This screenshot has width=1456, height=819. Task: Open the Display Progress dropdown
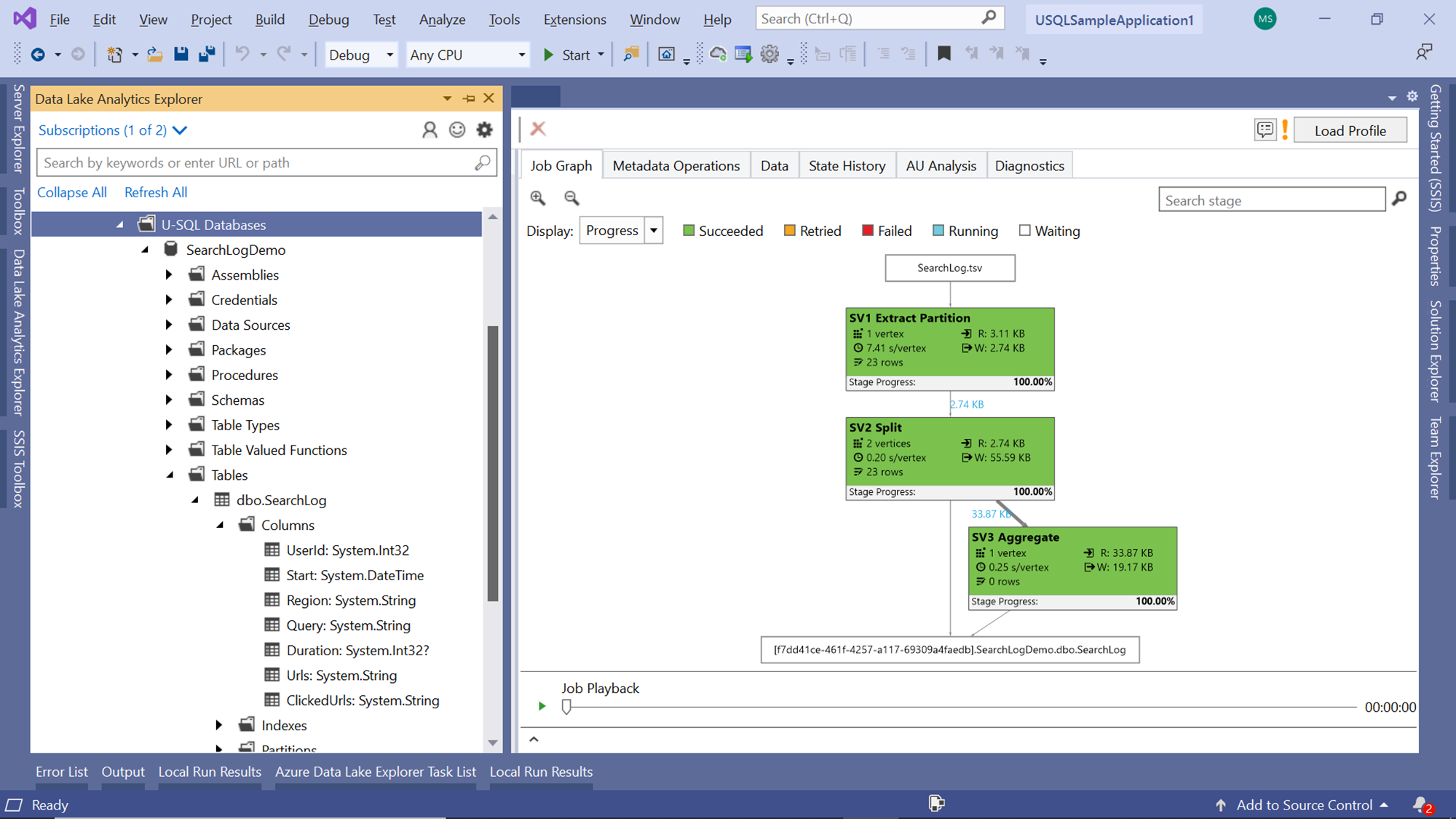[654, 231]
